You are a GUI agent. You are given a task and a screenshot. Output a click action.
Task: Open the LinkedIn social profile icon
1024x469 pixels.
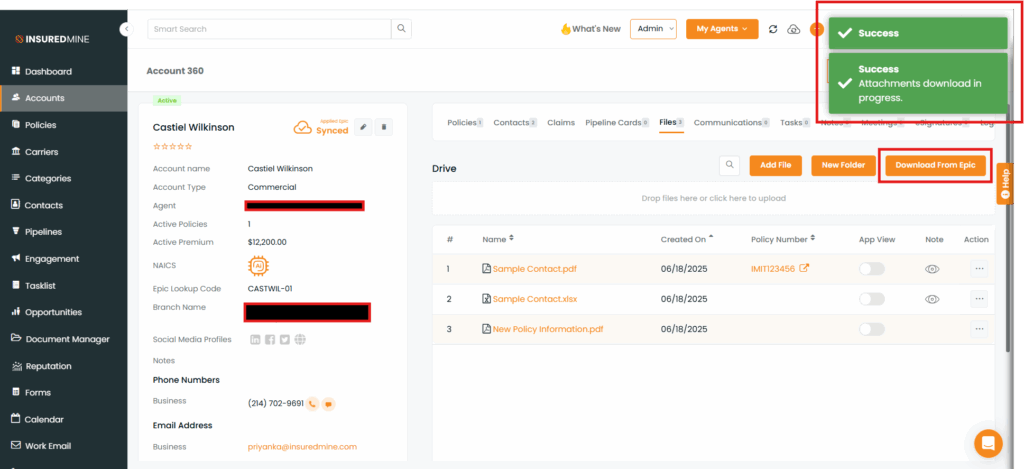coord(255,339)
